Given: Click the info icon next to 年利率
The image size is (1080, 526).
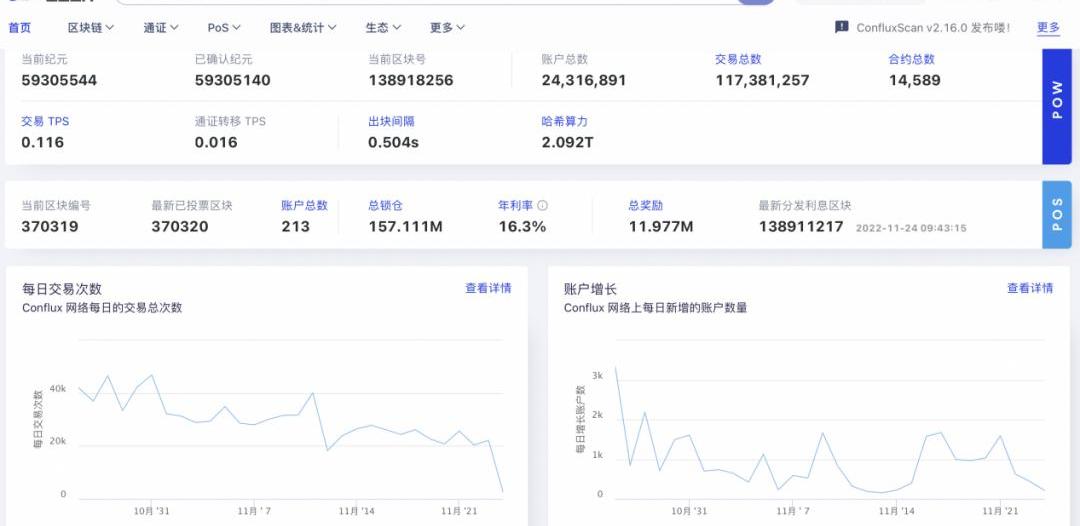Looking at the screenshot, I should pyautogui.click(x=543, y=205).
